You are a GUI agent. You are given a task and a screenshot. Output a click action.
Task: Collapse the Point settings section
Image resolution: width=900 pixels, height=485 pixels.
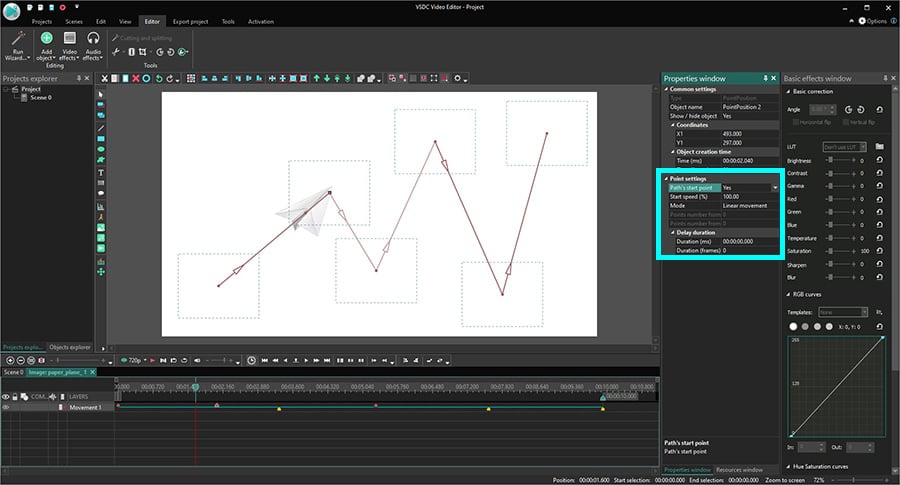[x=666, y=179]
